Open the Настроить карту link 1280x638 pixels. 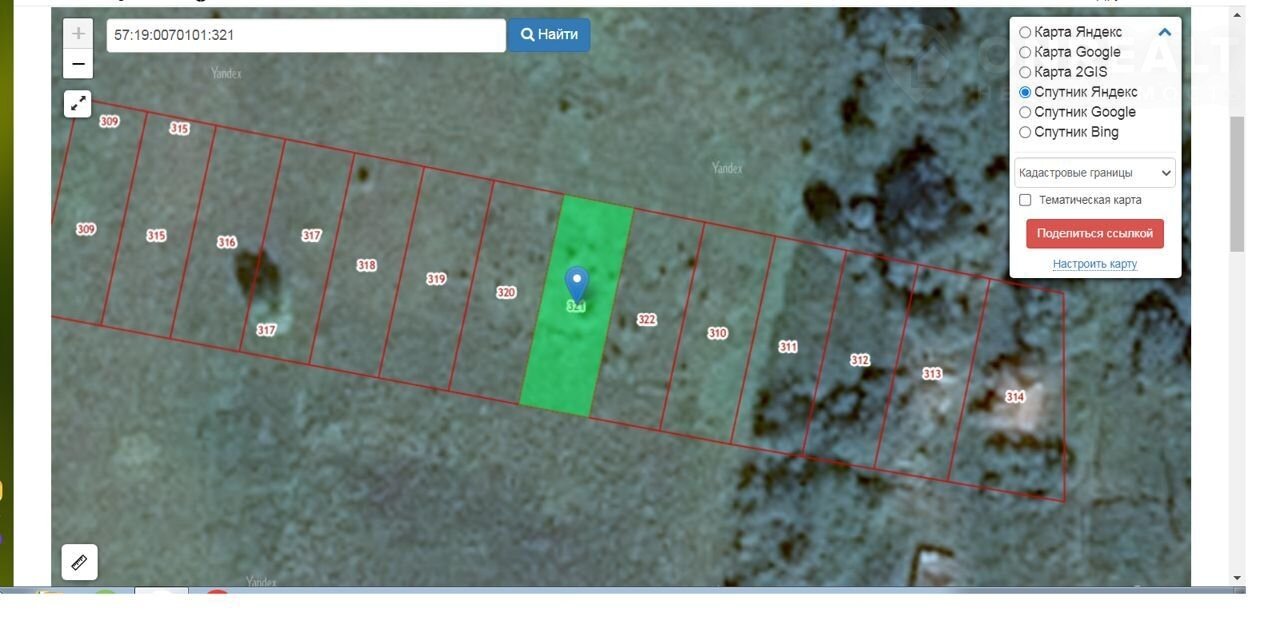1094,264
